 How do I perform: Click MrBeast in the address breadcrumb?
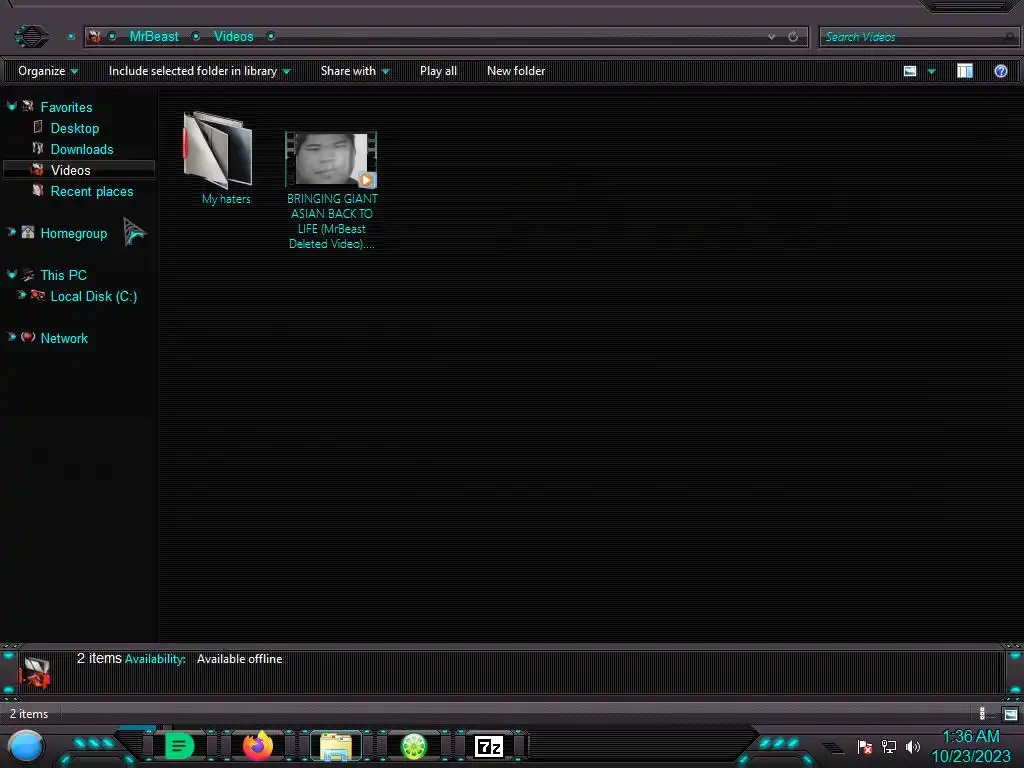click(x=153, y=37)
